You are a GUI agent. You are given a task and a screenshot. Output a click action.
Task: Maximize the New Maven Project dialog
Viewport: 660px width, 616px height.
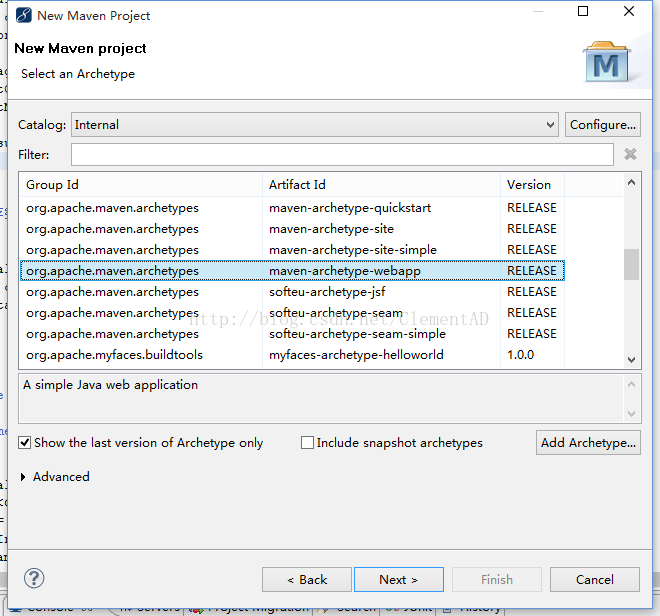[583, 11]
